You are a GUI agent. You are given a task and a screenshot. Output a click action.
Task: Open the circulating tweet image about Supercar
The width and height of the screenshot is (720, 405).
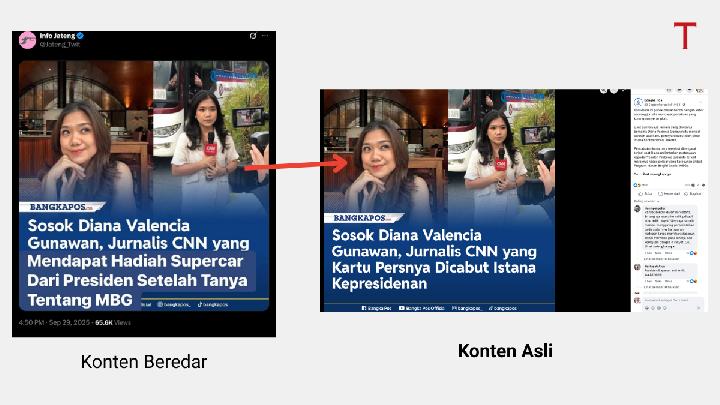point(146,185)
